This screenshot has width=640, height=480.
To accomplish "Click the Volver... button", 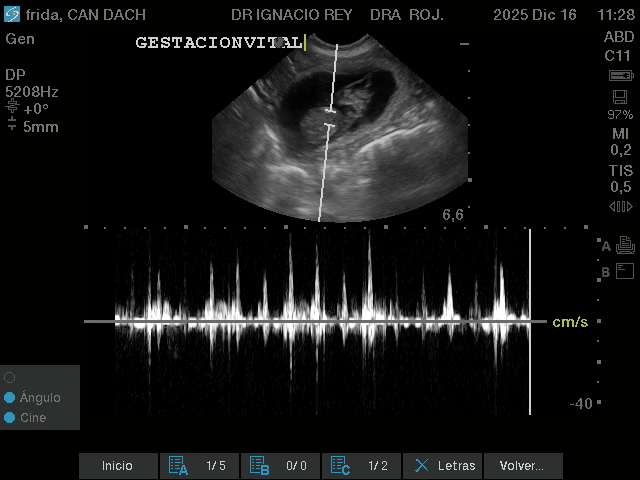I will [x=523, y=466].
